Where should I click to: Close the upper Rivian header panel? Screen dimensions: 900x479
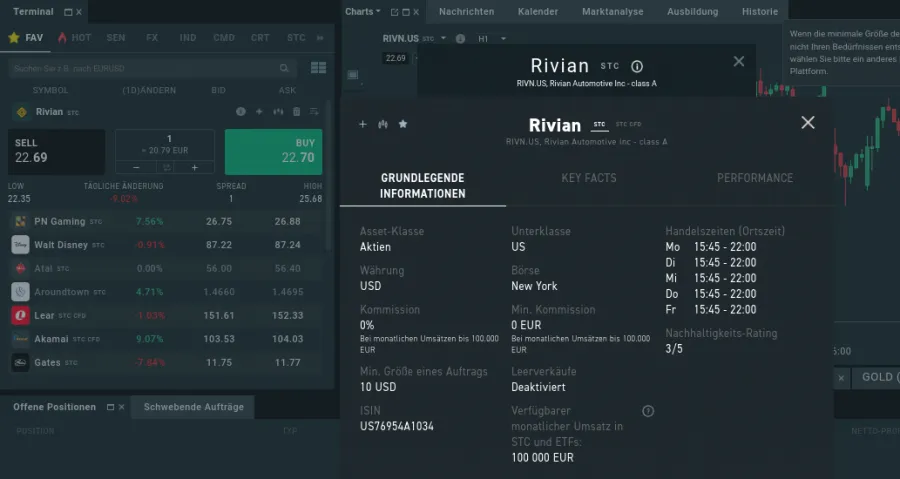tap(739, 61)
